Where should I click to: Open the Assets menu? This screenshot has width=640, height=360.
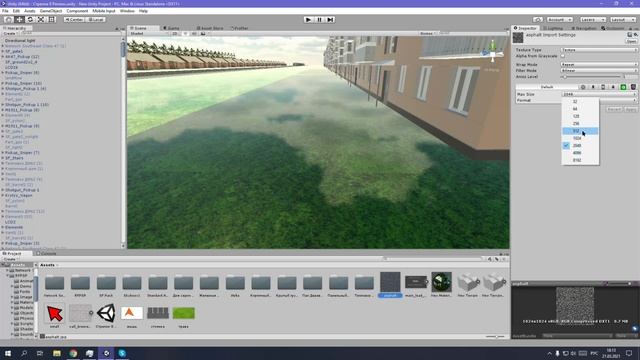[x=29, y=11]
